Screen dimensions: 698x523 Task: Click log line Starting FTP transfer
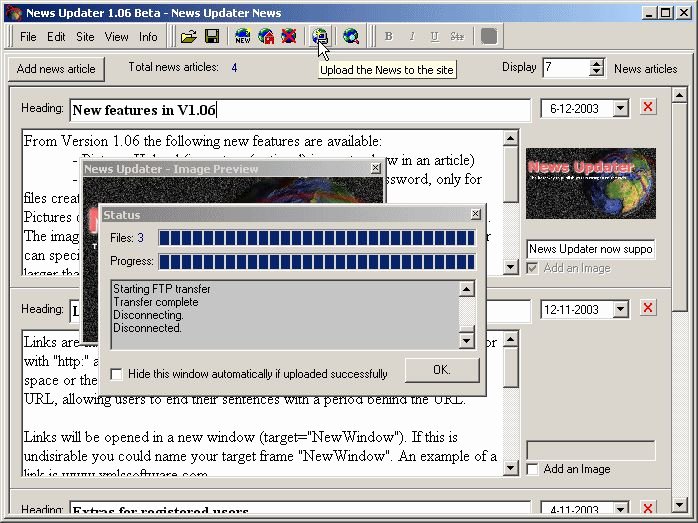click(x=162, y=289)
